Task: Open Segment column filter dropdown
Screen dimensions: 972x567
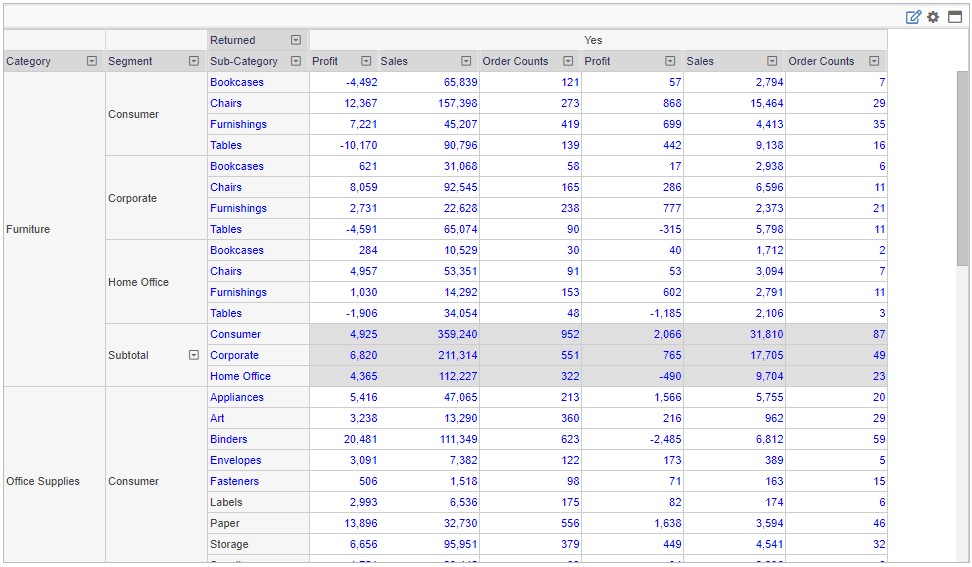Action: (x=194, y=61)
